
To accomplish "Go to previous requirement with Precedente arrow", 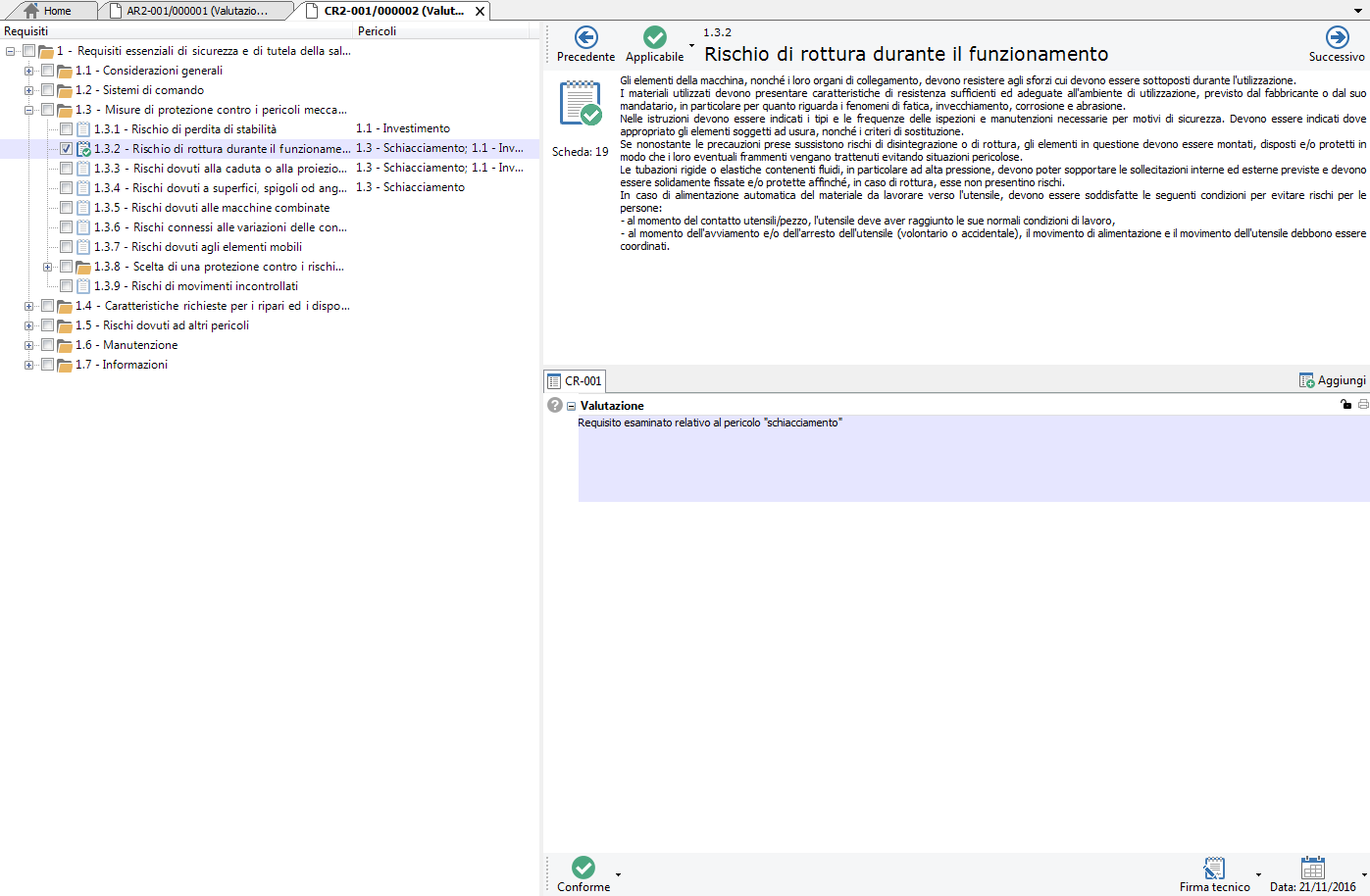I will coord(585,38).
